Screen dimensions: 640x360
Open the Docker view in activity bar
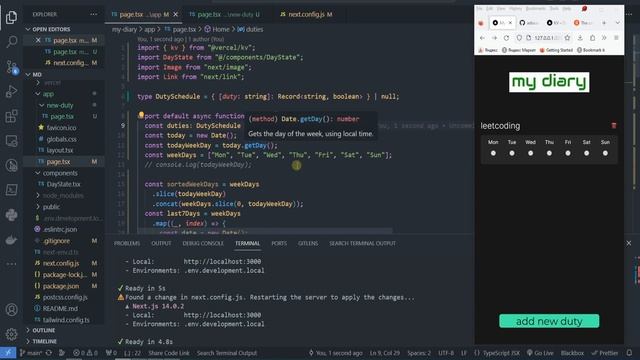point(11,240)
